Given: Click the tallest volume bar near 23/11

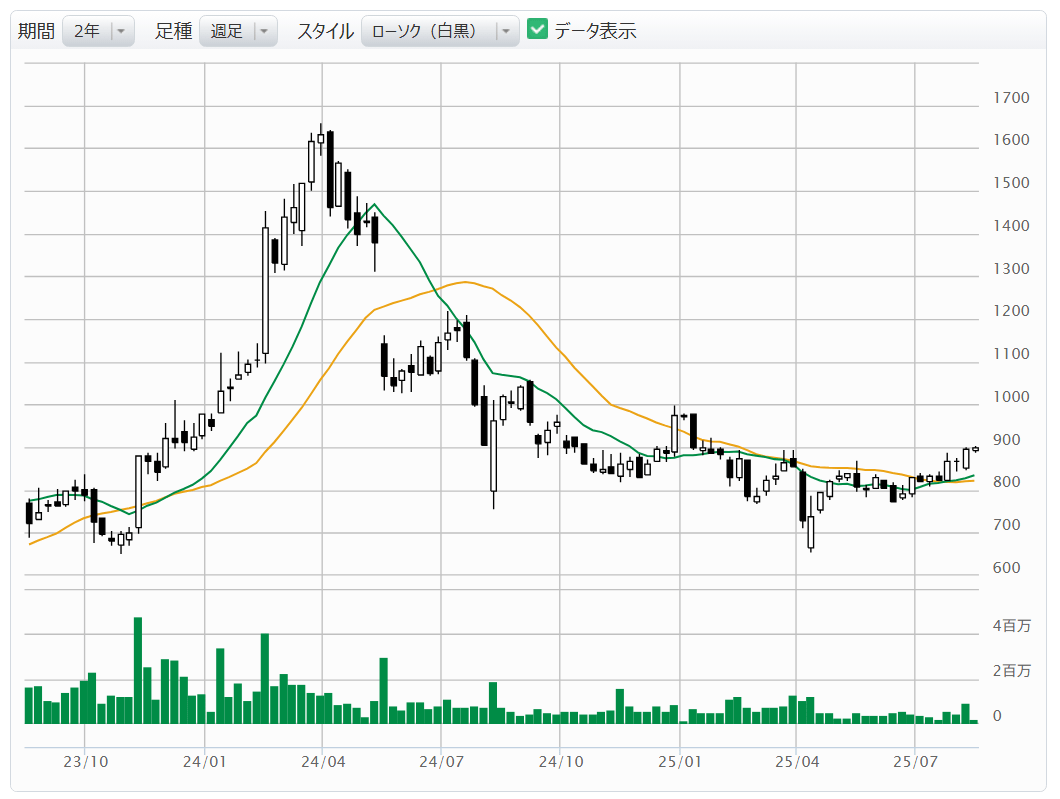Looking at the screenshot, I should coord(138,670).
